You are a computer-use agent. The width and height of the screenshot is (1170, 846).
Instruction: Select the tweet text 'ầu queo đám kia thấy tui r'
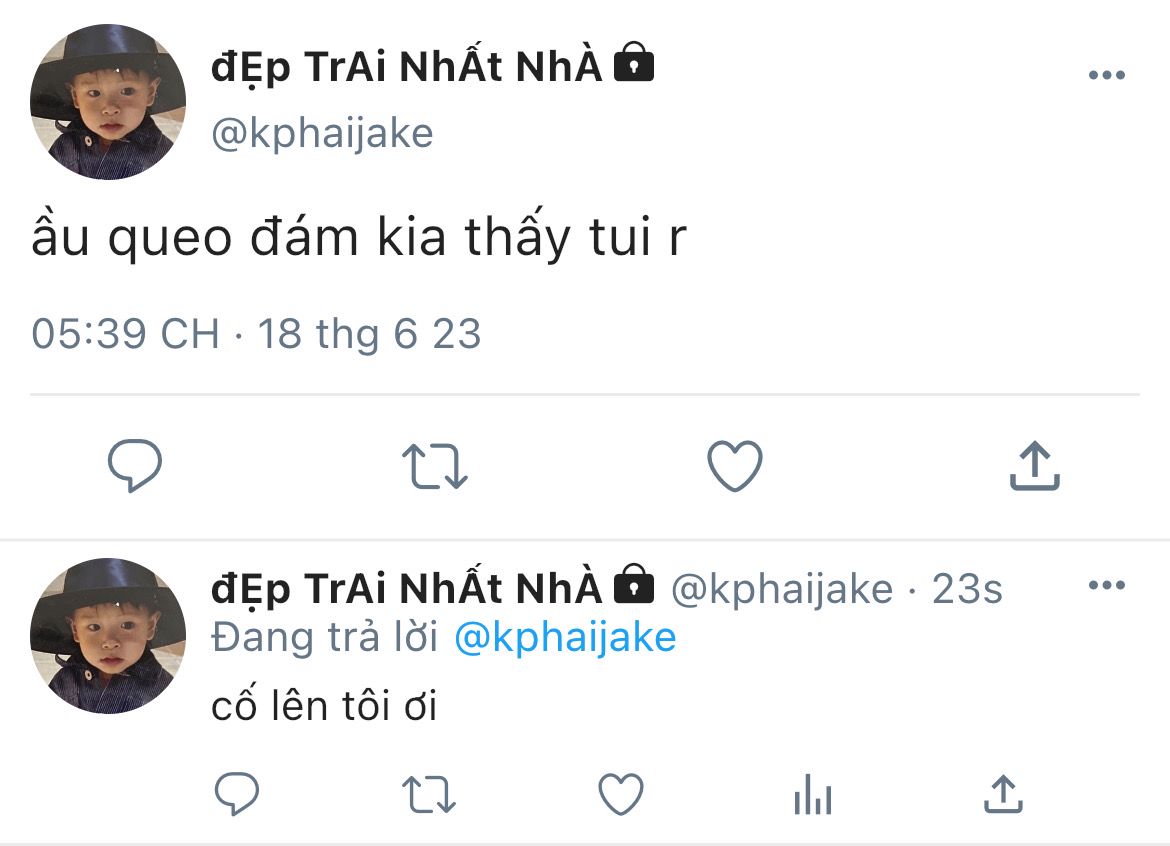point(359,236)
